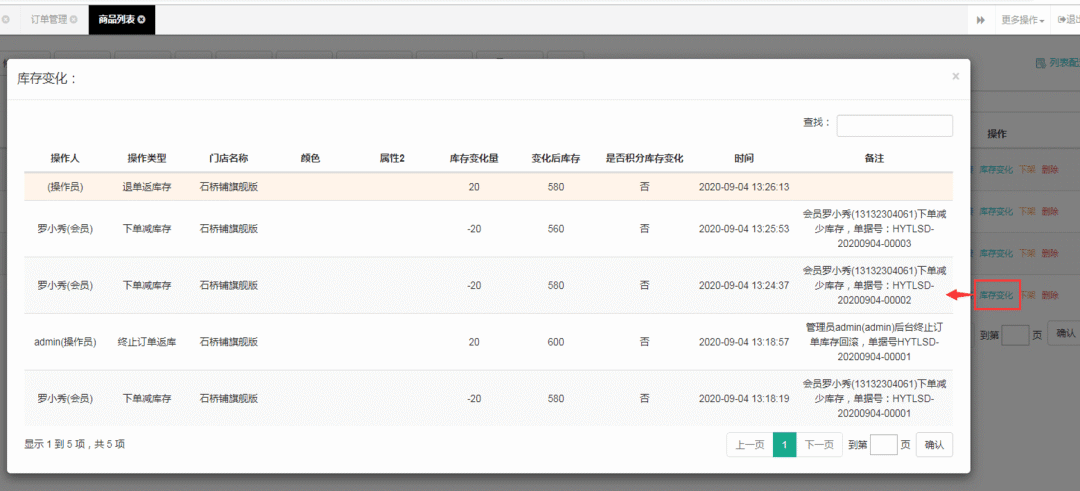The width and height of the screenshot is (1080, 491).
Task: Sort by the 操作人 column header
Action: pos(65,159)
